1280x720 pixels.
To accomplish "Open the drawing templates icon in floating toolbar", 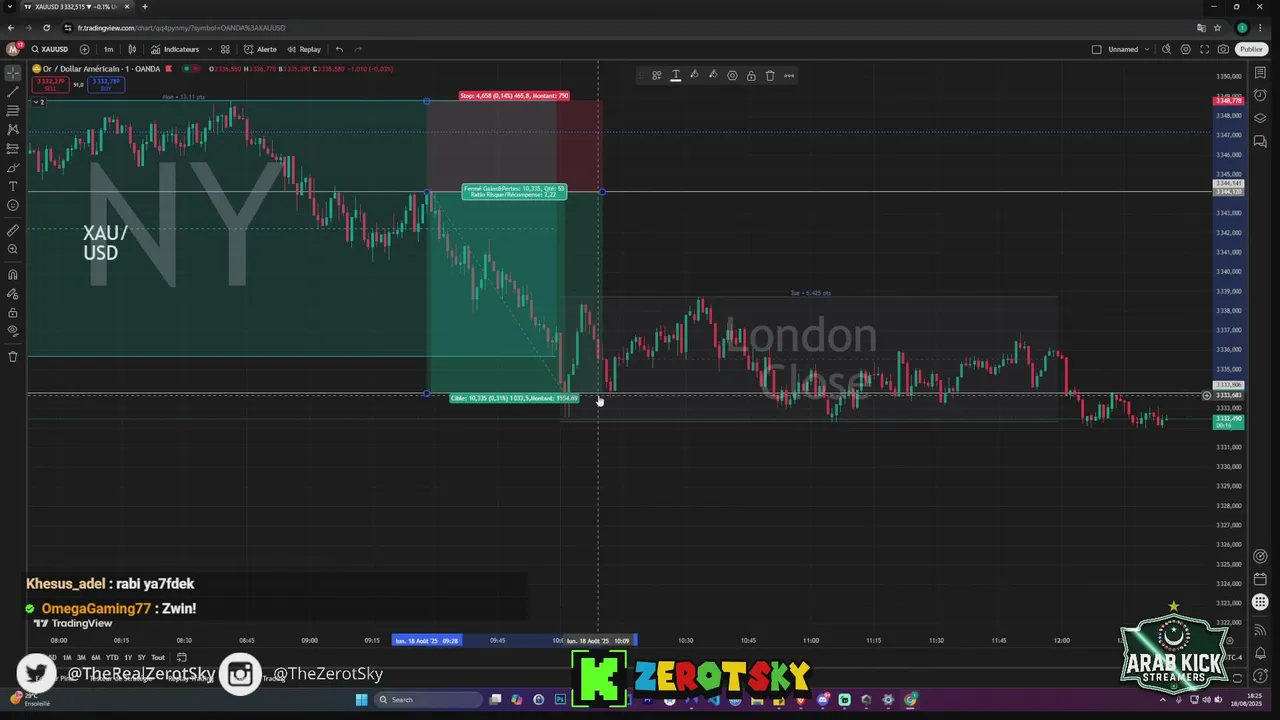I will (x=657, y=75).
